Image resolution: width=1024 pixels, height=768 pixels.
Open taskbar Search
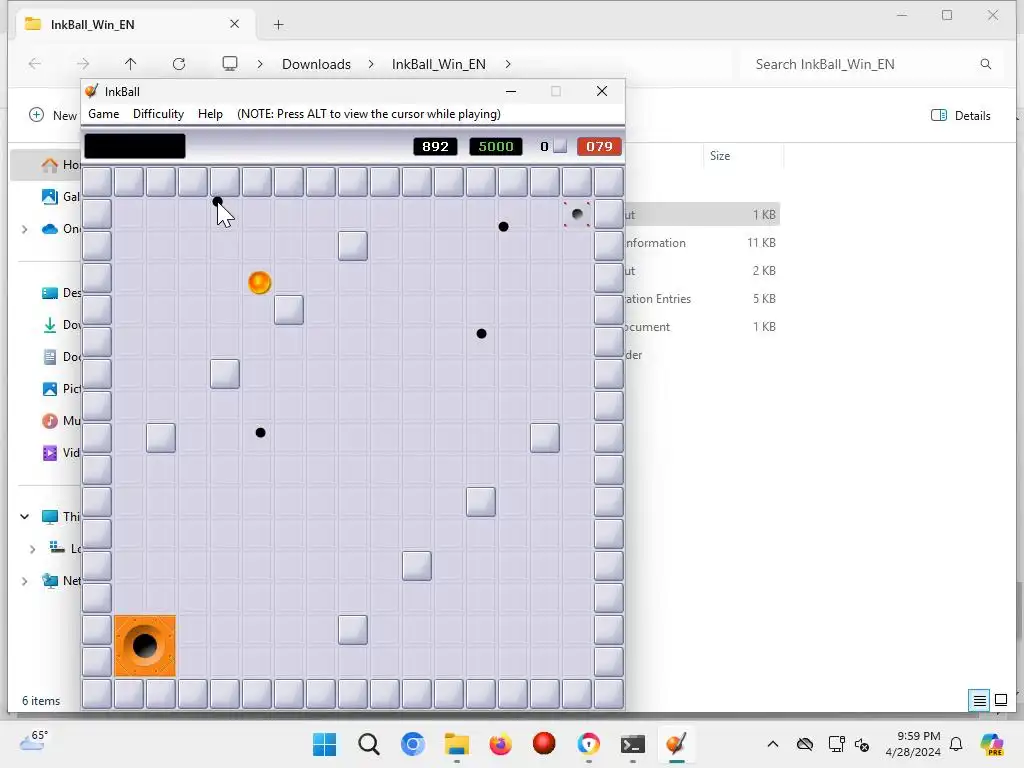click(x=368, y=744)
